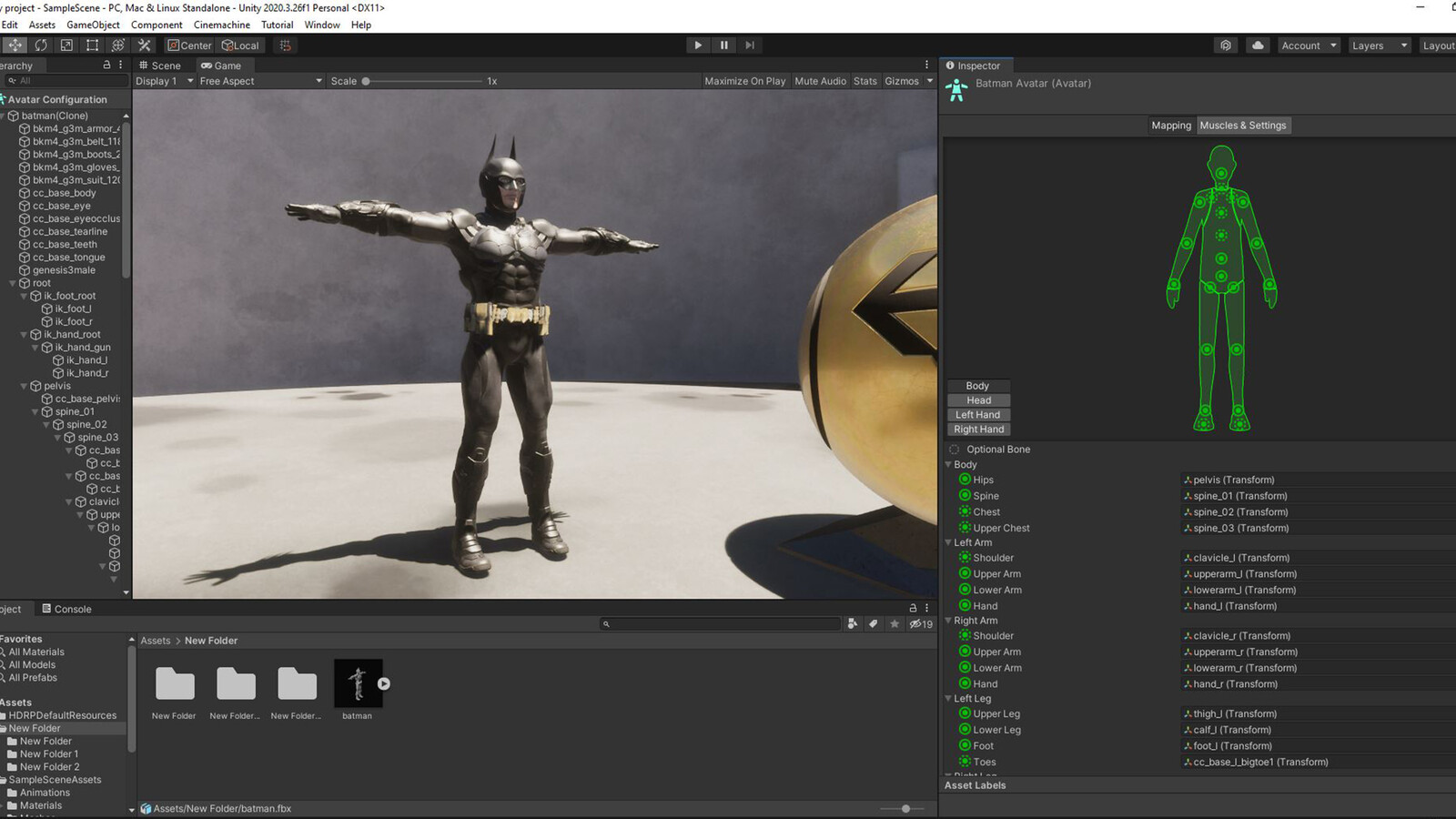Image resolution: width=1456 pixels, height=819 pixels.
Task: Click the Mapping button
Action: point(1171,126)
